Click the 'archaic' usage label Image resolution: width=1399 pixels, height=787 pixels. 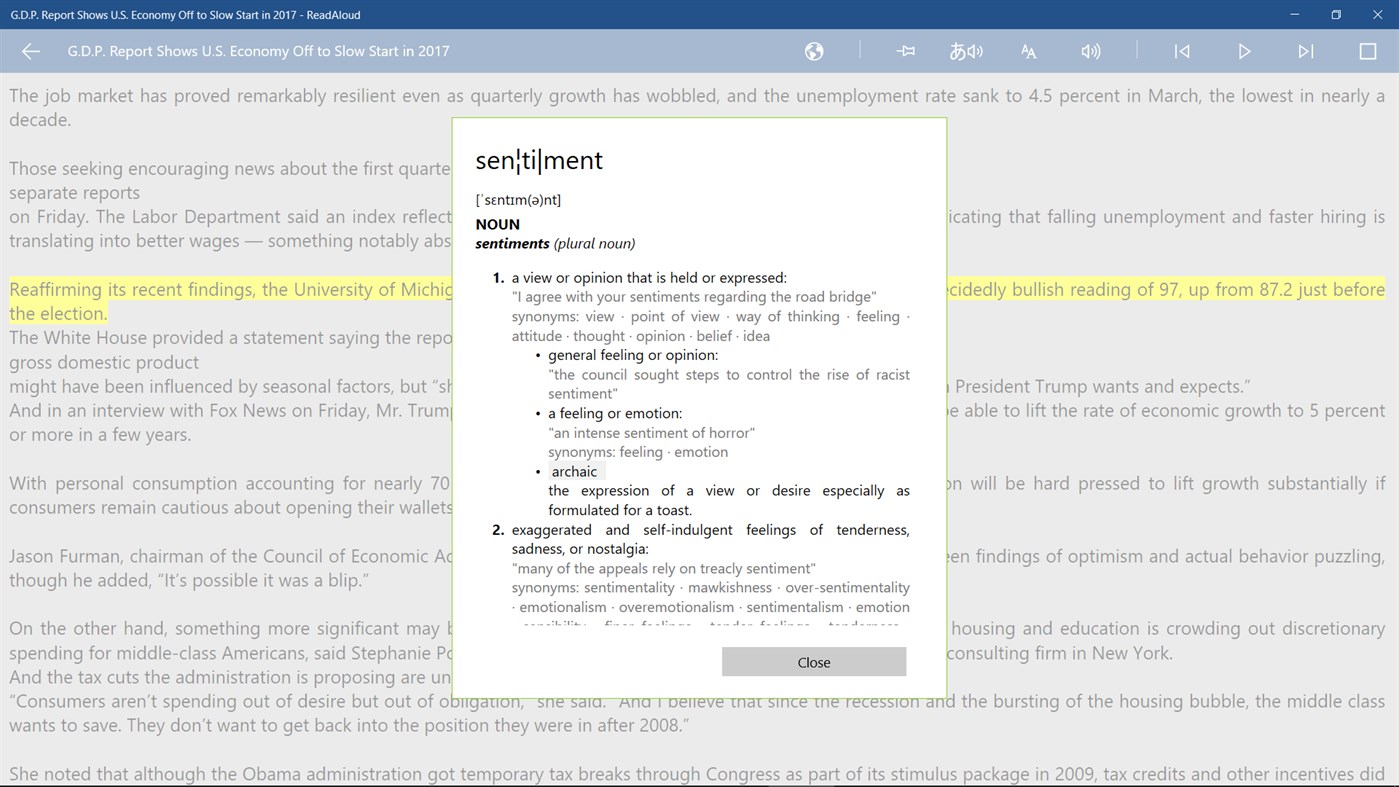[574, 471]
